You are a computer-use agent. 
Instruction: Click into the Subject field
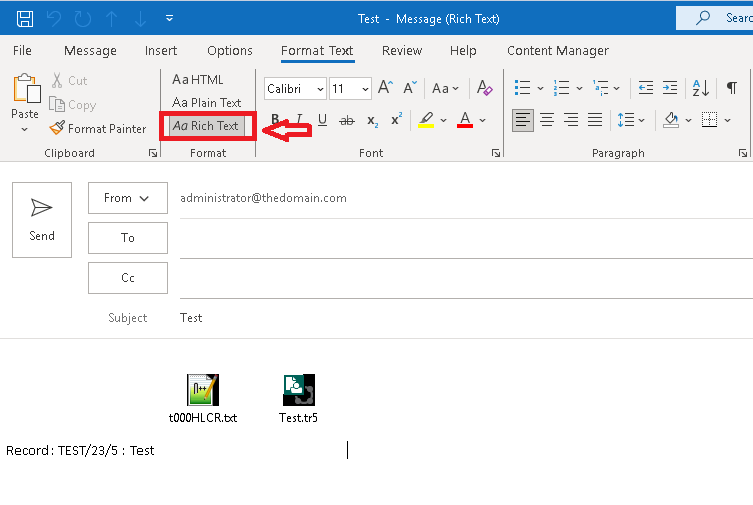tap(450, 318)
